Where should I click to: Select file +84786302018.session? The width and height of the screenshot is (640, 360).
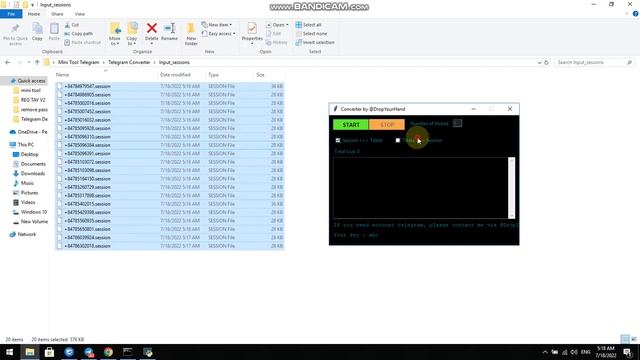coord(170,246)
